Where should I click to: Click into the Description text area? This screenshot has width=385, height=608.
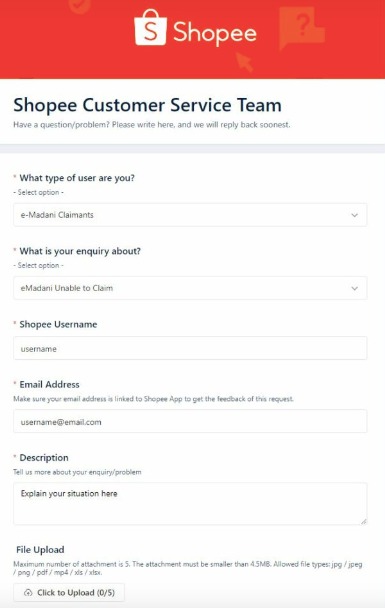pos(190,504)
